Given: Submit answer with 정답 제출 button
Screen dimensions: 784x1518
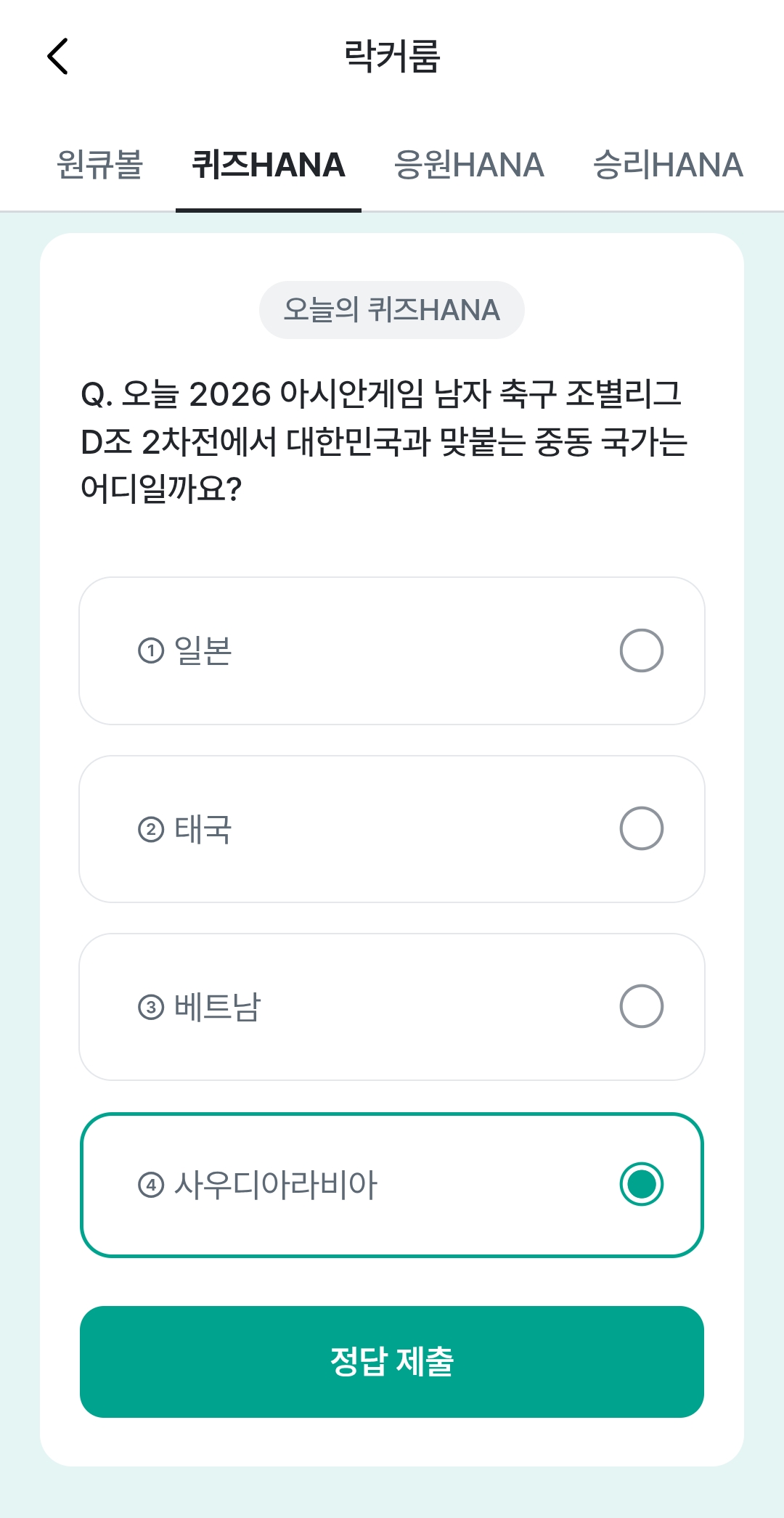Looking at the screenshot, I should pyautogui.click(x=392, y=1362).
